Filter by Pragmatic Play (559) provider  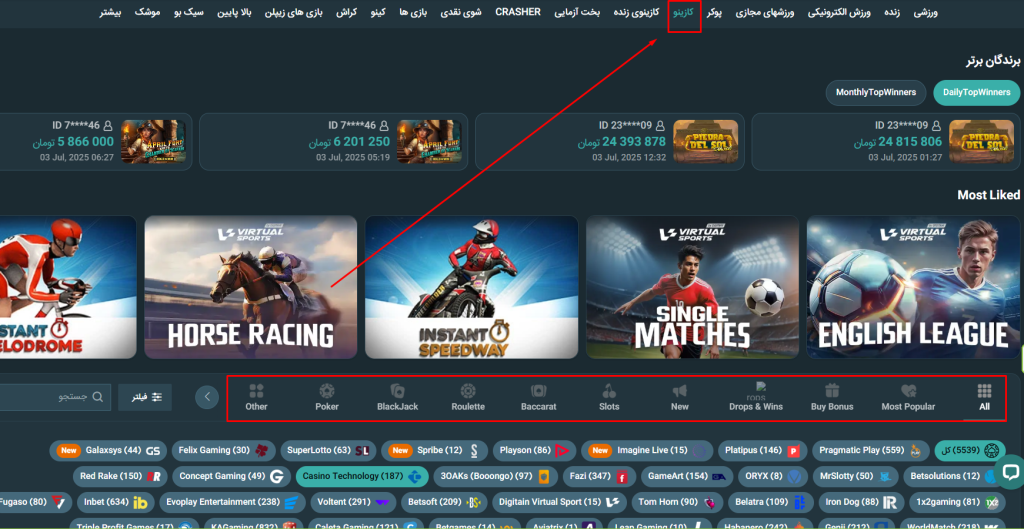(x=870, y=451)
